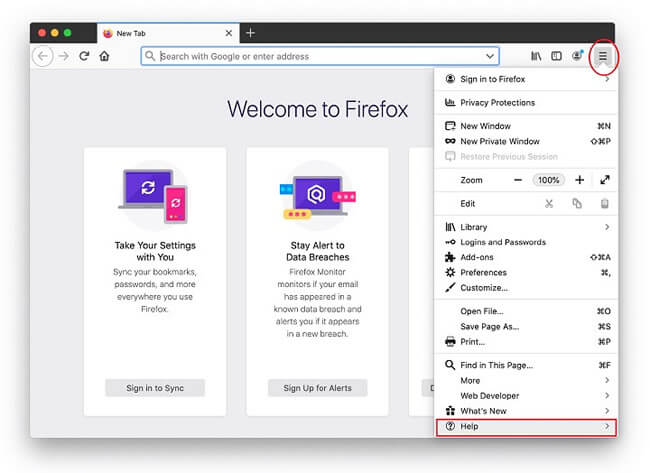Image resolution: width=650 pixels, height=473 pixels.
Task: Enter full screen mode icon
Action: [x=605, y=180]
